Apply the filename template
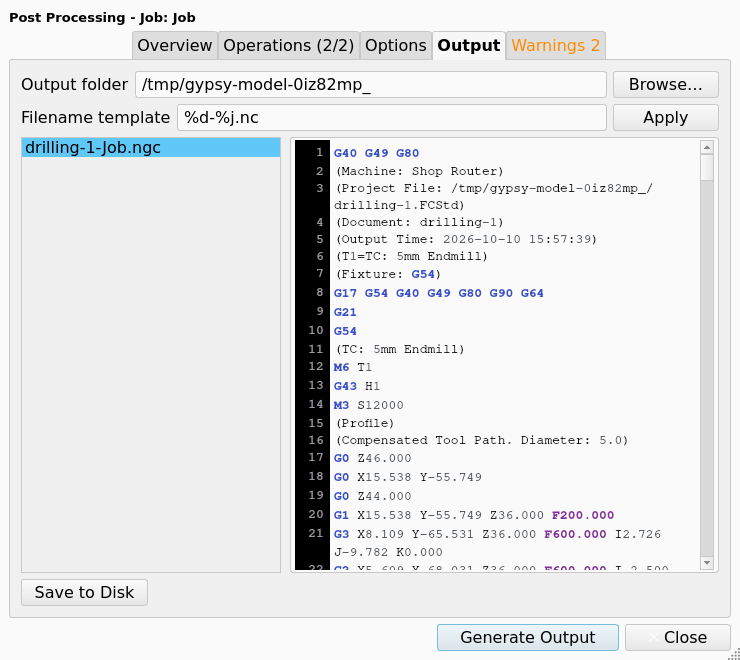Image resolution: width=740 pixels, height=660 pixels. pyautogui.click(x=665, y=118)
